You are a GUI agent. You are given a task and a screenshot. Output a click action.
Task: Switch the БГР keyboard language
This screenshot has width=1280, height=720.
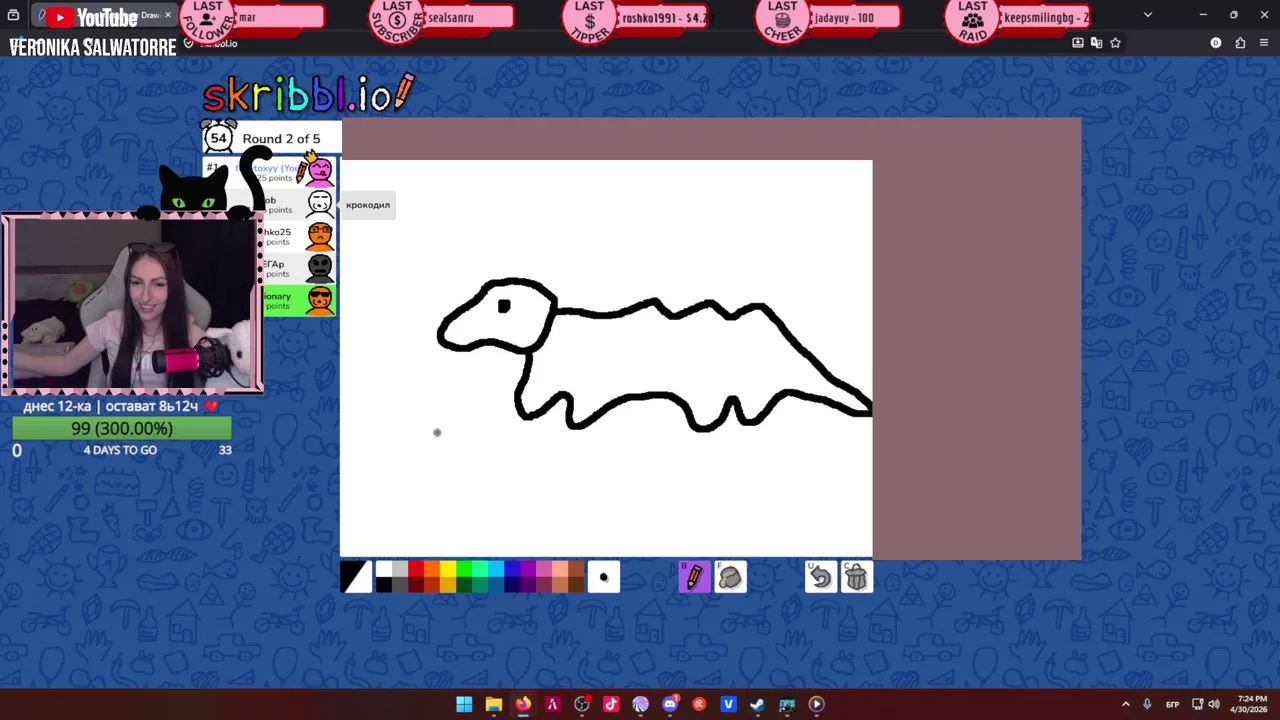pyautogui.click(x=1173, y=704)
